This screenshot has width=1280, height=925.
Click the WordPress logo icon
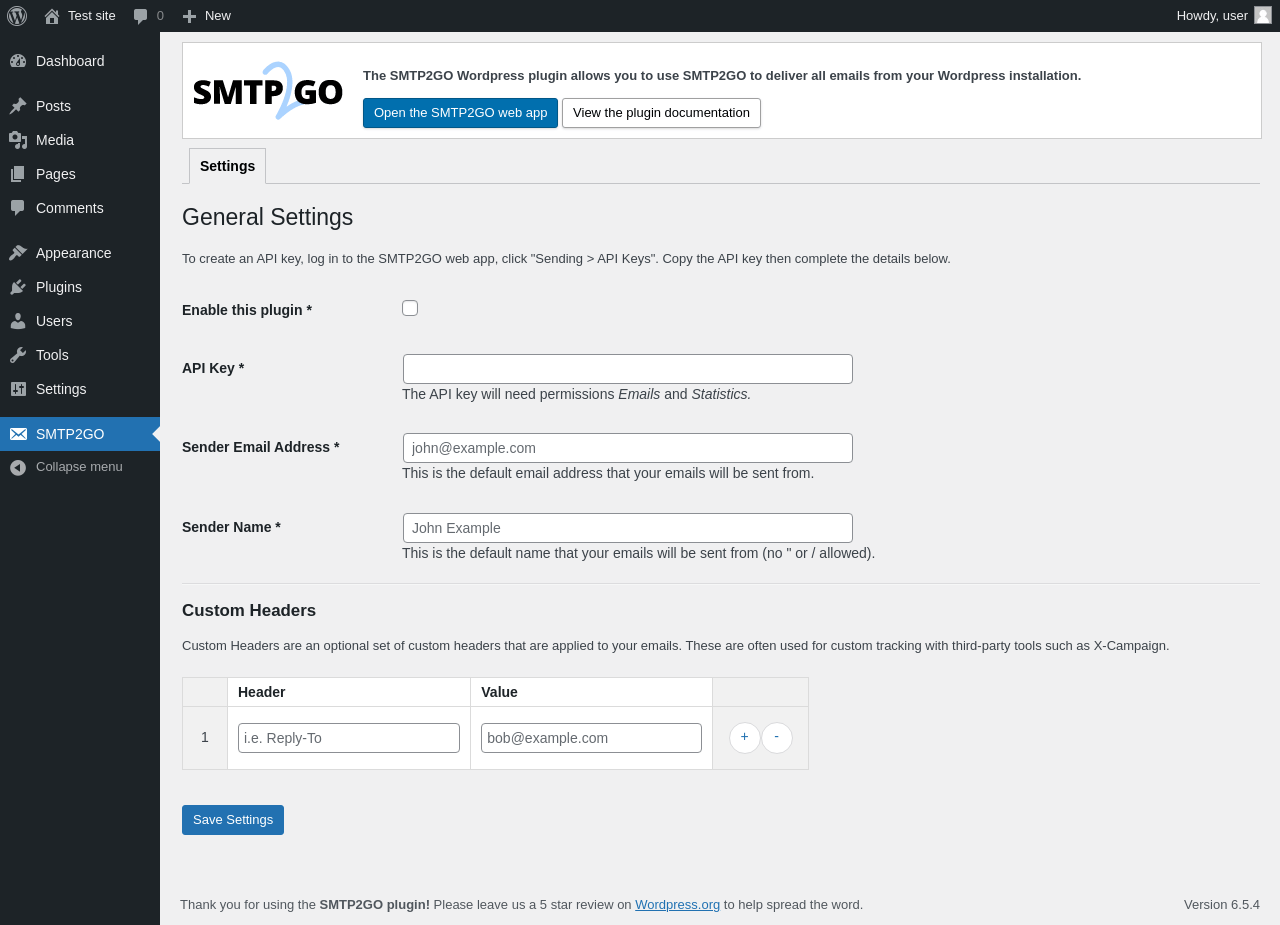pos(17,16)
